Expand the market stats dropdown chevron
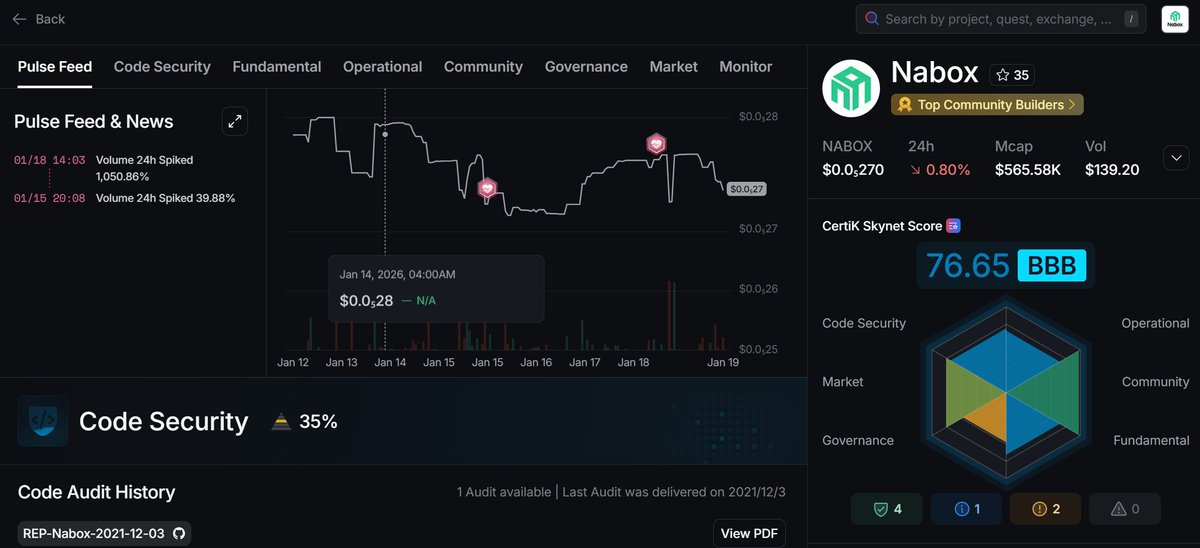 click(1176, 158)
